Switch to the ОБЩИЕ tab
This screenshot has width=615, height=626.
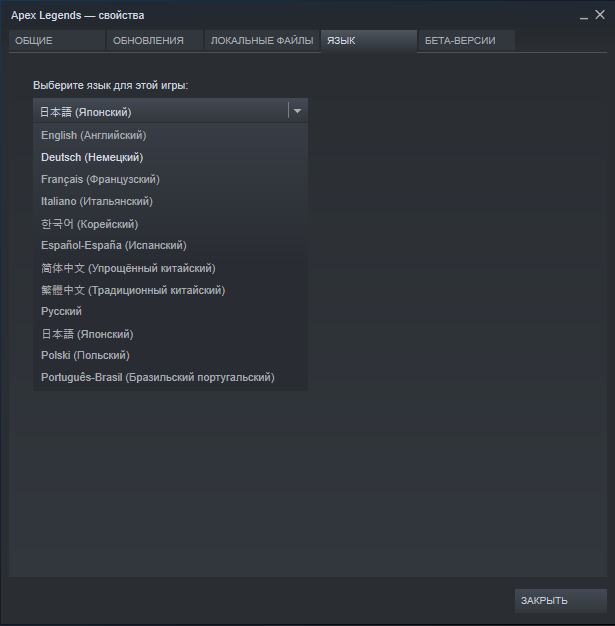57,40
